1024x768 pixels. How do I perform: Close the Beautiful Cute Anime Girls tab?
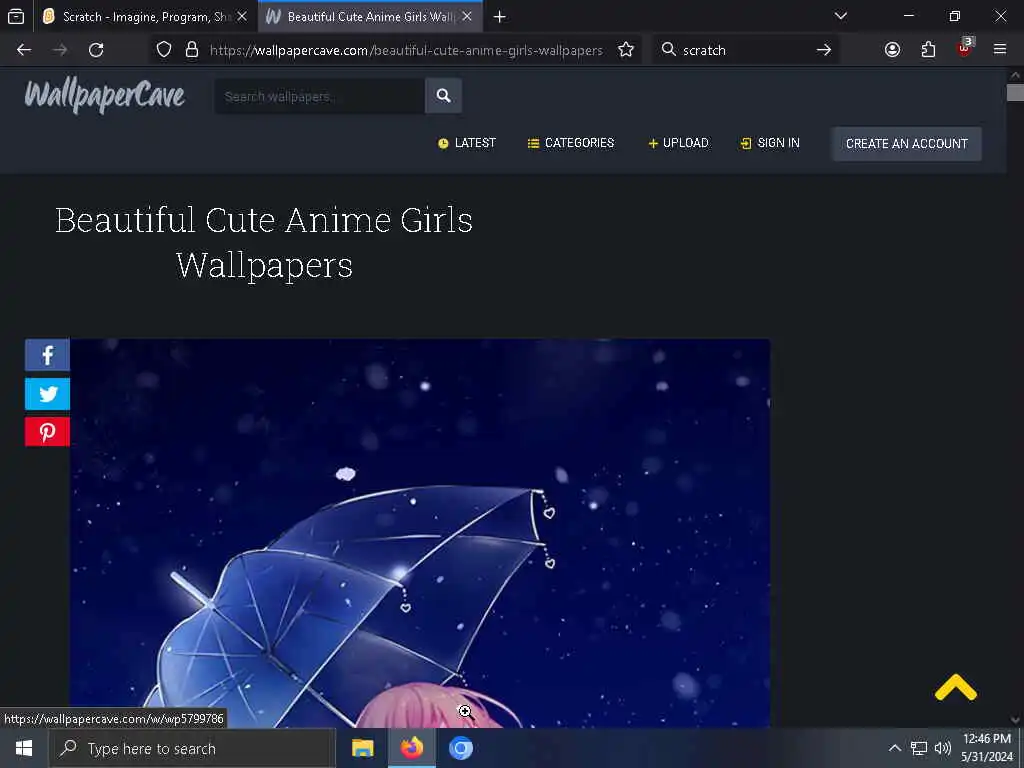click(x=467, y=17)
